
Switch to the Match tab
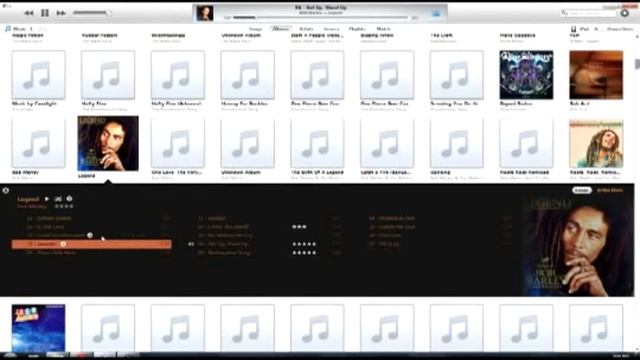(383, 29)
